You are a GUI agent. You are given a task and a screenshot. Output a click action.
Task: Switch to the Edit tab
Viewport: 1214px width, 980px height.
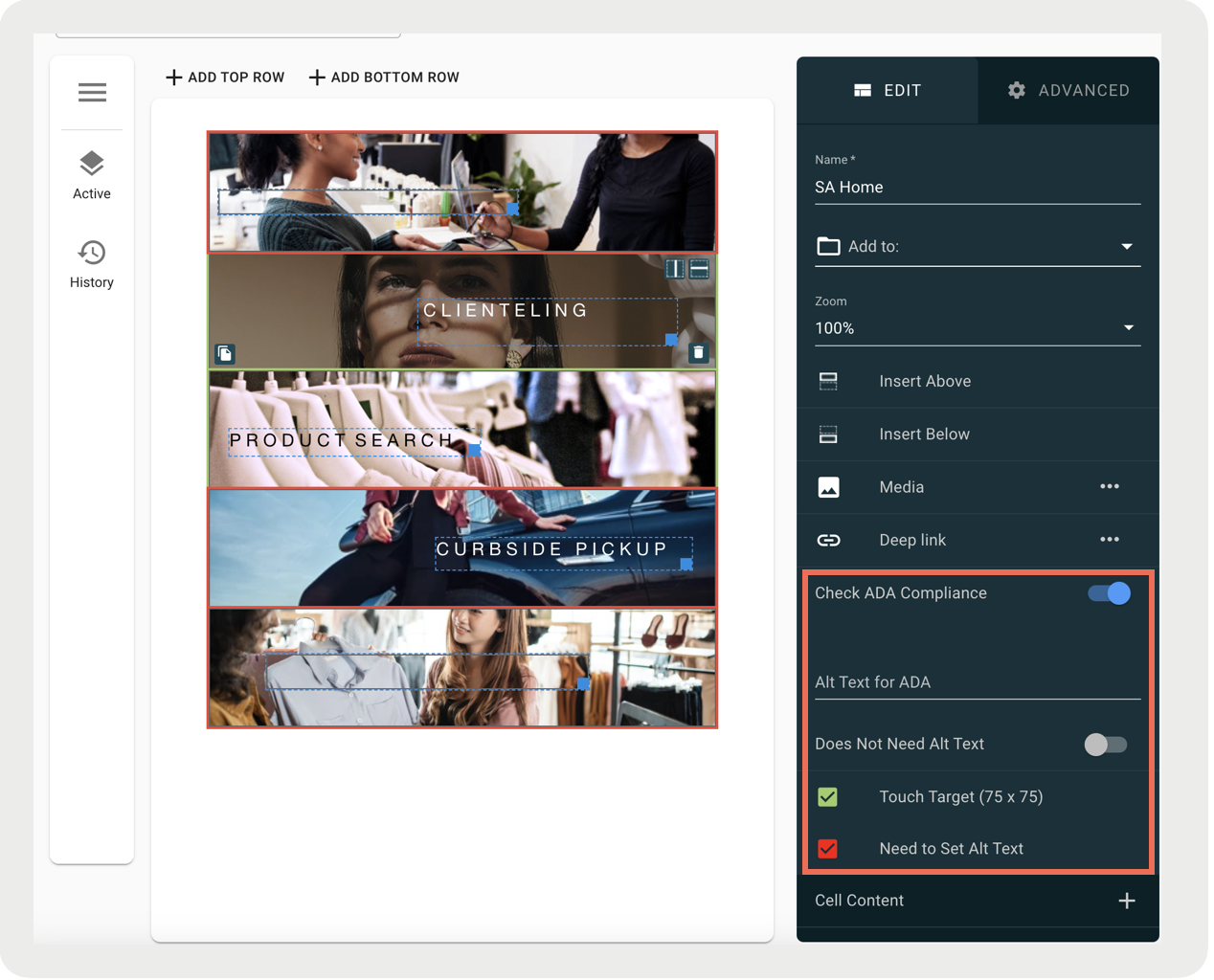pyautogui.click(x=888, y=90)
